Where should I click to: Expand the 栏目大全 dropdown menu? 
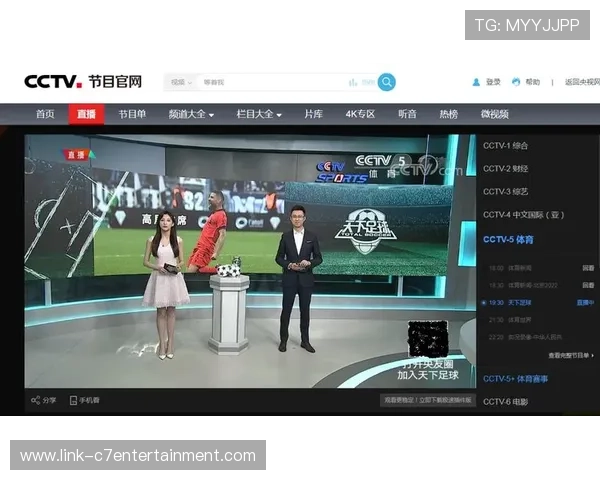[x=259, y=114]
